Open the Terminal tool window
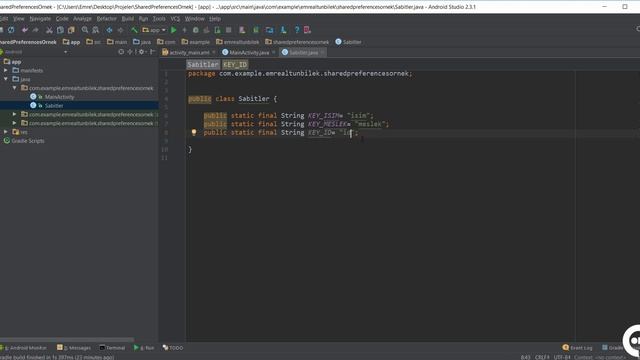Screen dimensions: 640x360 pyautogui.click(x=112, y=348)
